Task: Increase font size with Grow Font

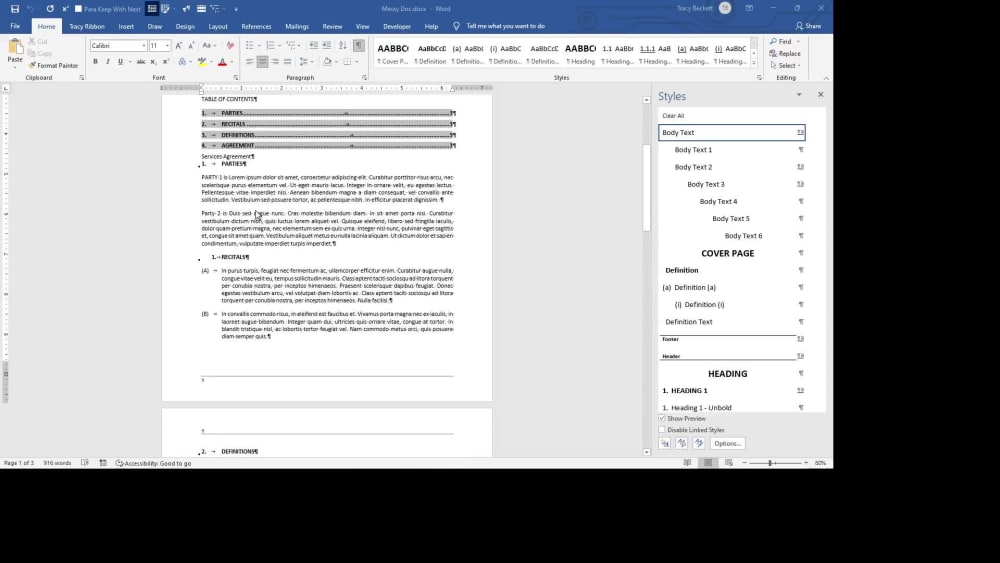Action: 179,45
